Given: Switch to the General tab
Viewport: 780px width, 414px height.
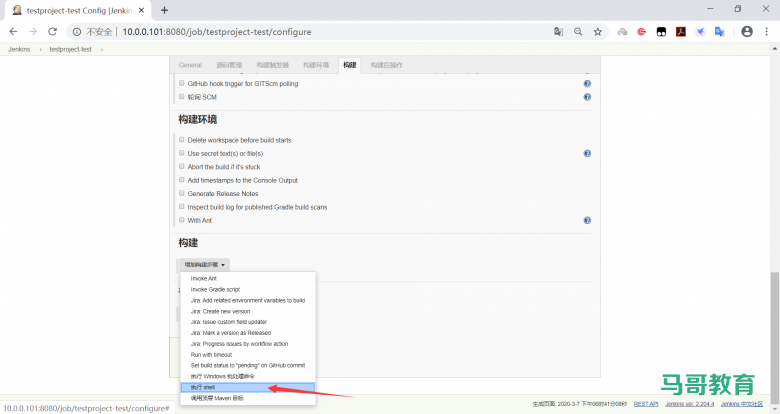Looking at the screenshot, I should 191,65.
